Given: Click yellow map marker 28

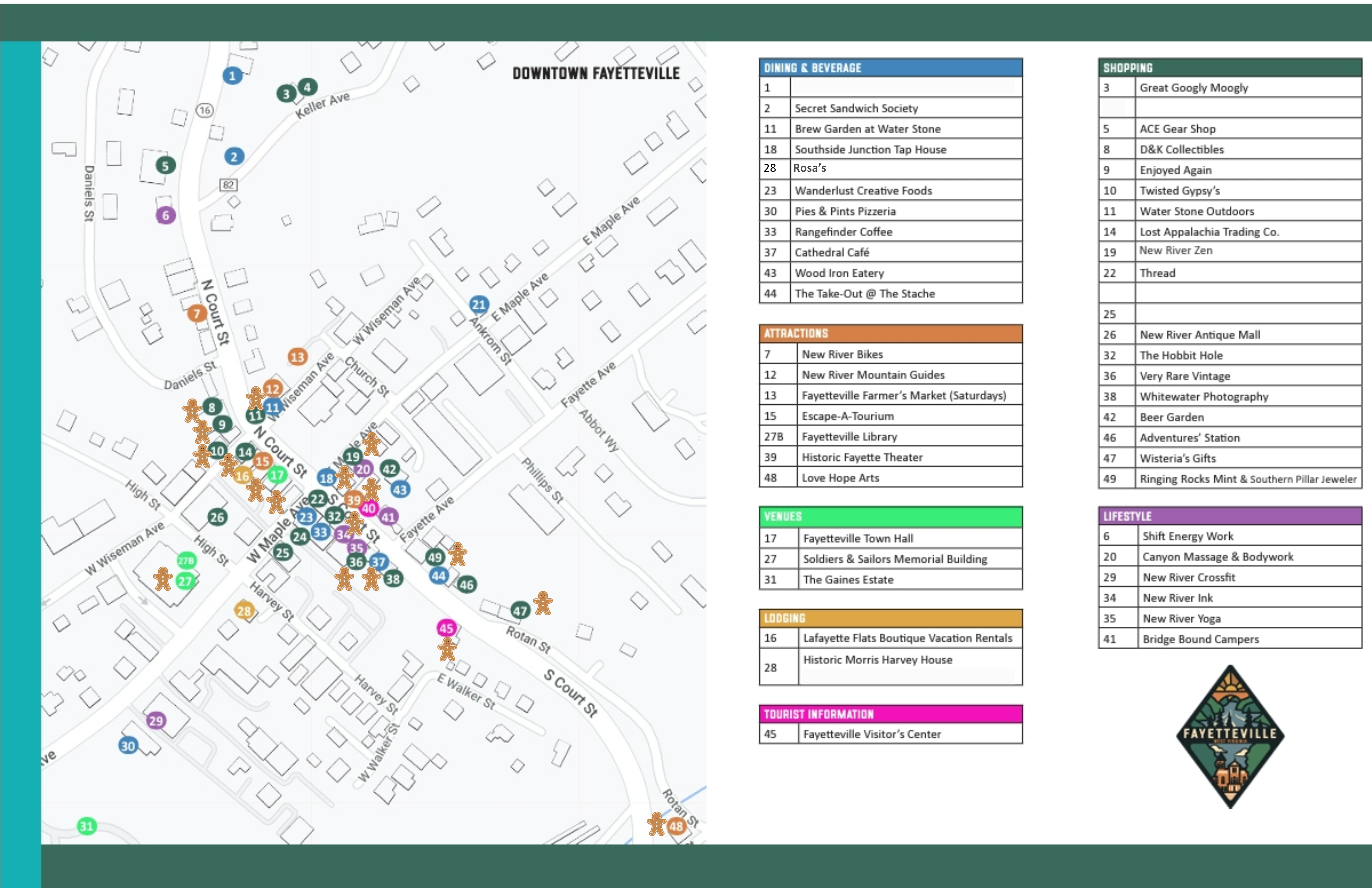Looking at the screenshot, I should pyautogui.click(x=244, y=610).
